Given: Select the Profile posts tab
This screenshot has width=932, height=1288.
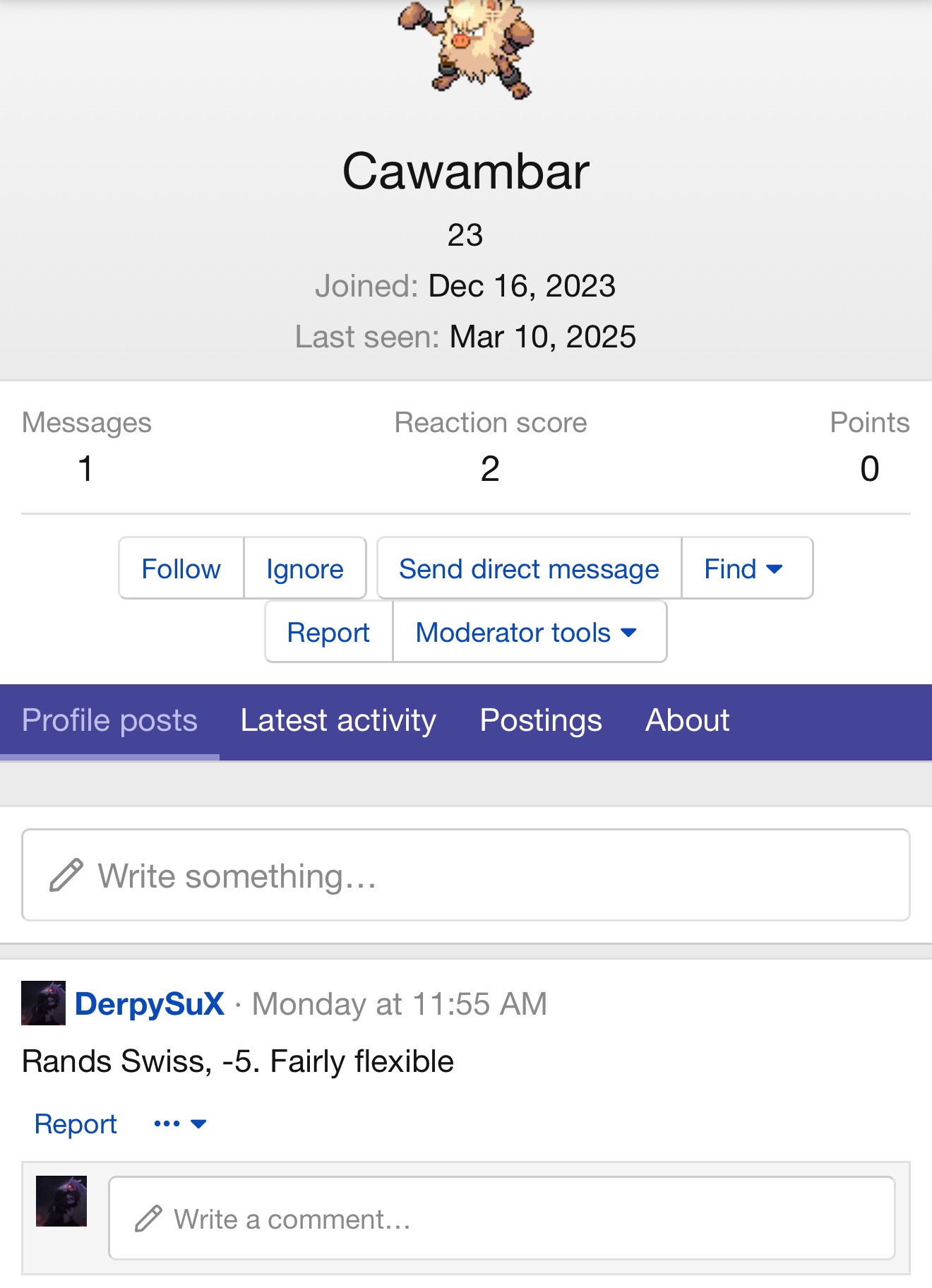Looking at the screenshot, I should point(109,720).
